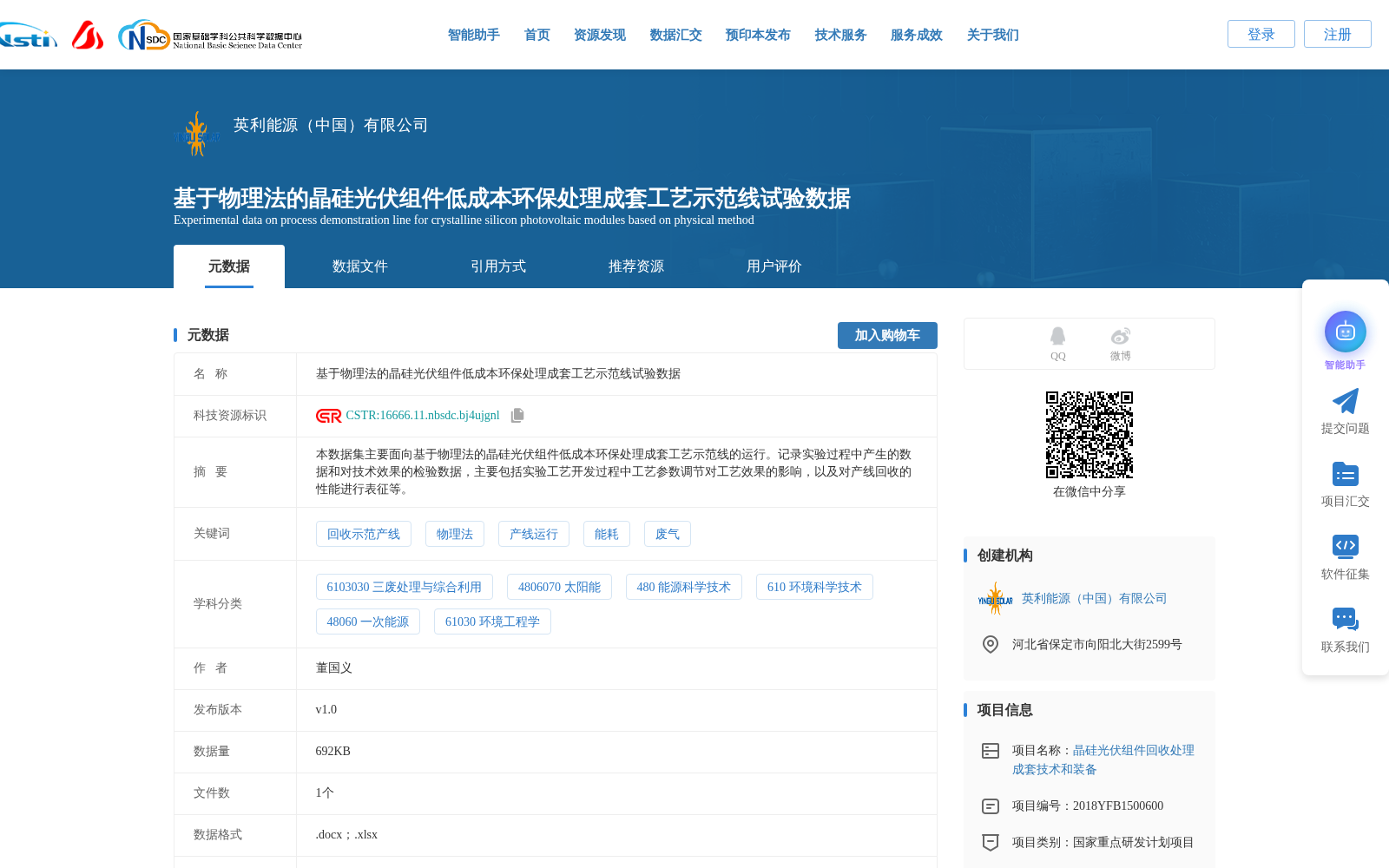Image resolution: width=1389 pixels, height=868 pixels.
Task: Click subject tag 61030 环境工程学
Action: pos(492,621)
